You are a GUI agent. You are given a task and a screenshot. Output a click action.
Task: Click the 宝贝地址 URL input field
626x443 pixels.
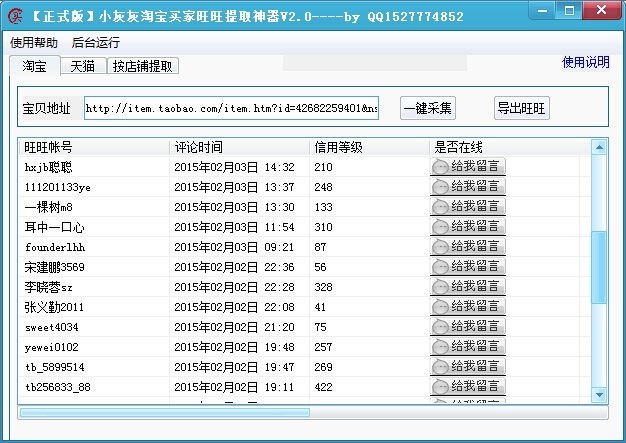point(231,108)
